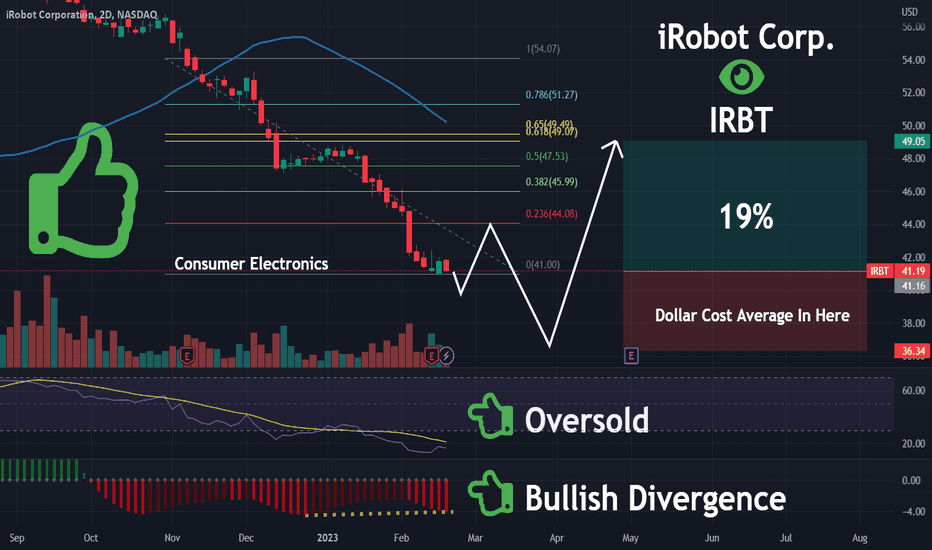
Task: Click 44.00 on the price scale
Action: 914,224
